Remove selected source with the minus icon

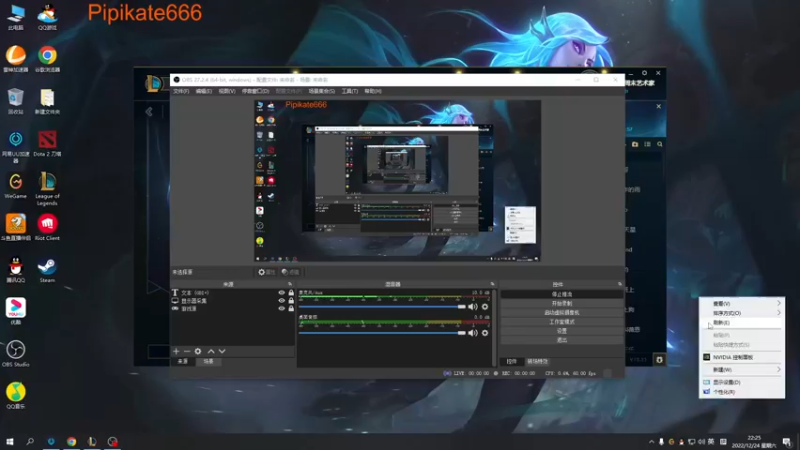click(x=187, y=351)
